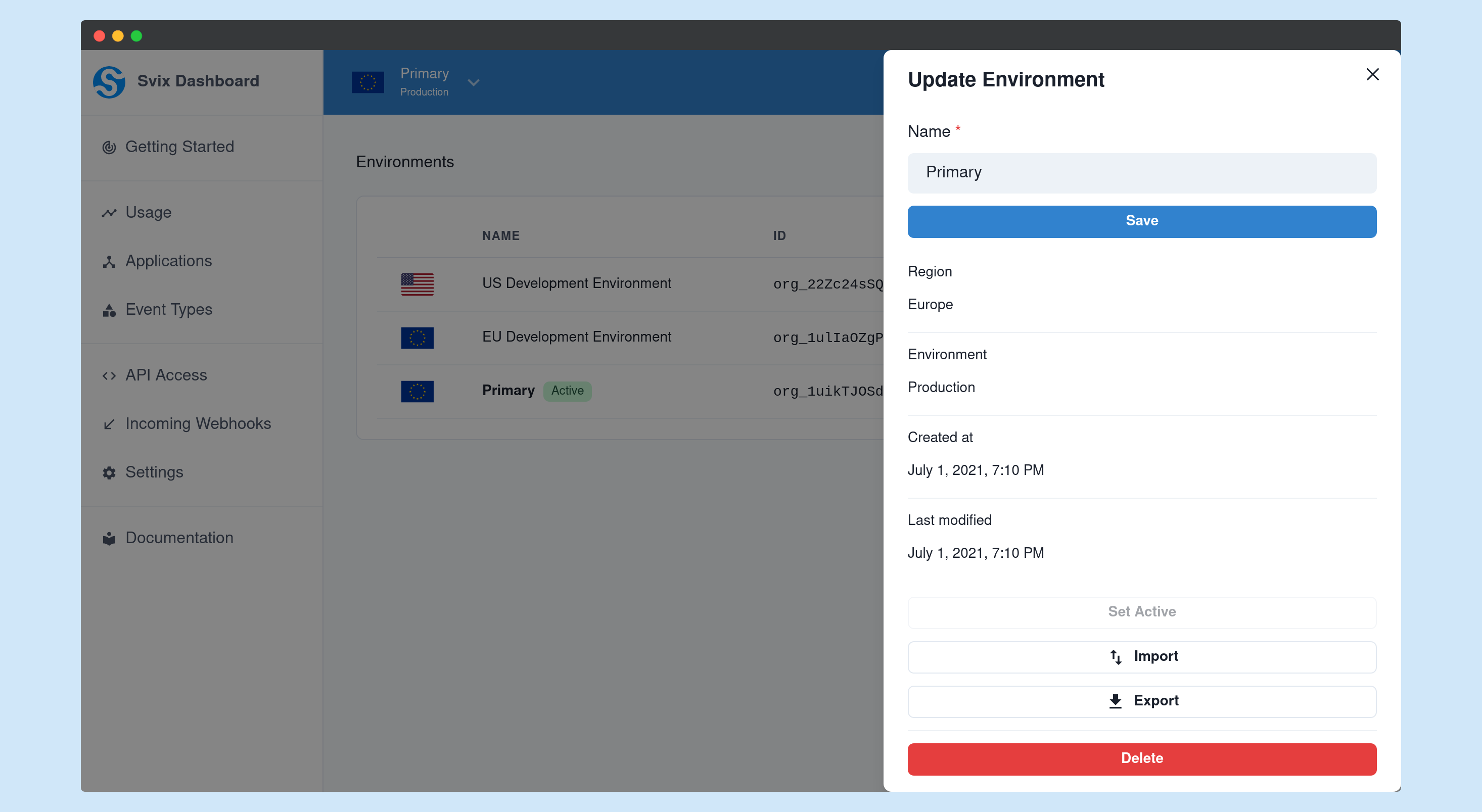Select Documentation in the sidebar
The image size is (1482, 812).
coord(179,538)
